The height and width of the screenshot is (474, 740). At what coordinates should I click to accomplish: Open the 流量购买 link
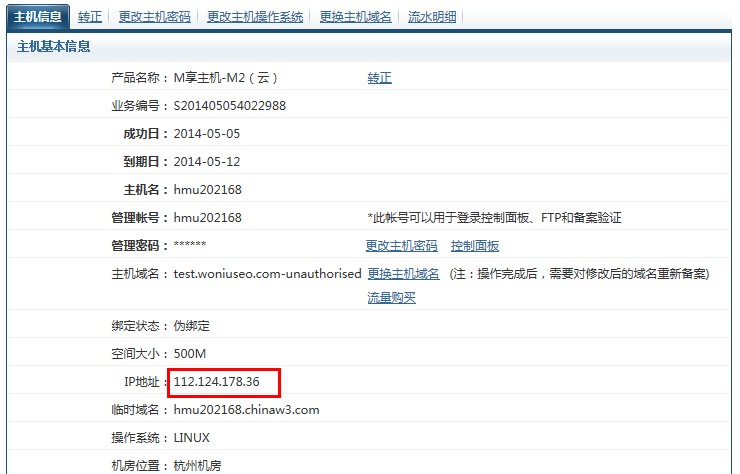click(391, 297)
